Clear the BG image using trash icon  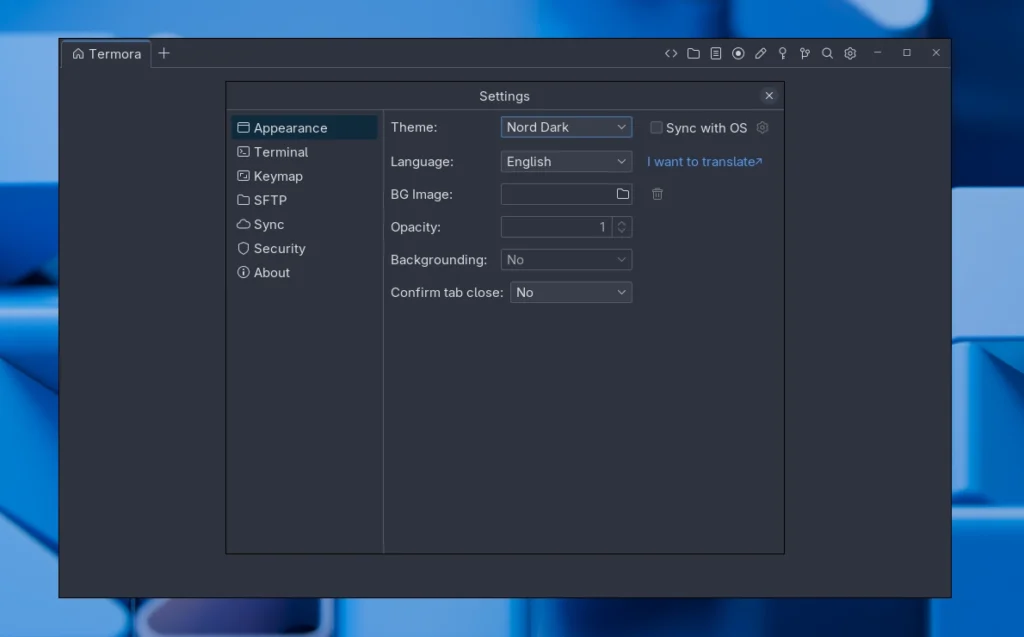657,194
